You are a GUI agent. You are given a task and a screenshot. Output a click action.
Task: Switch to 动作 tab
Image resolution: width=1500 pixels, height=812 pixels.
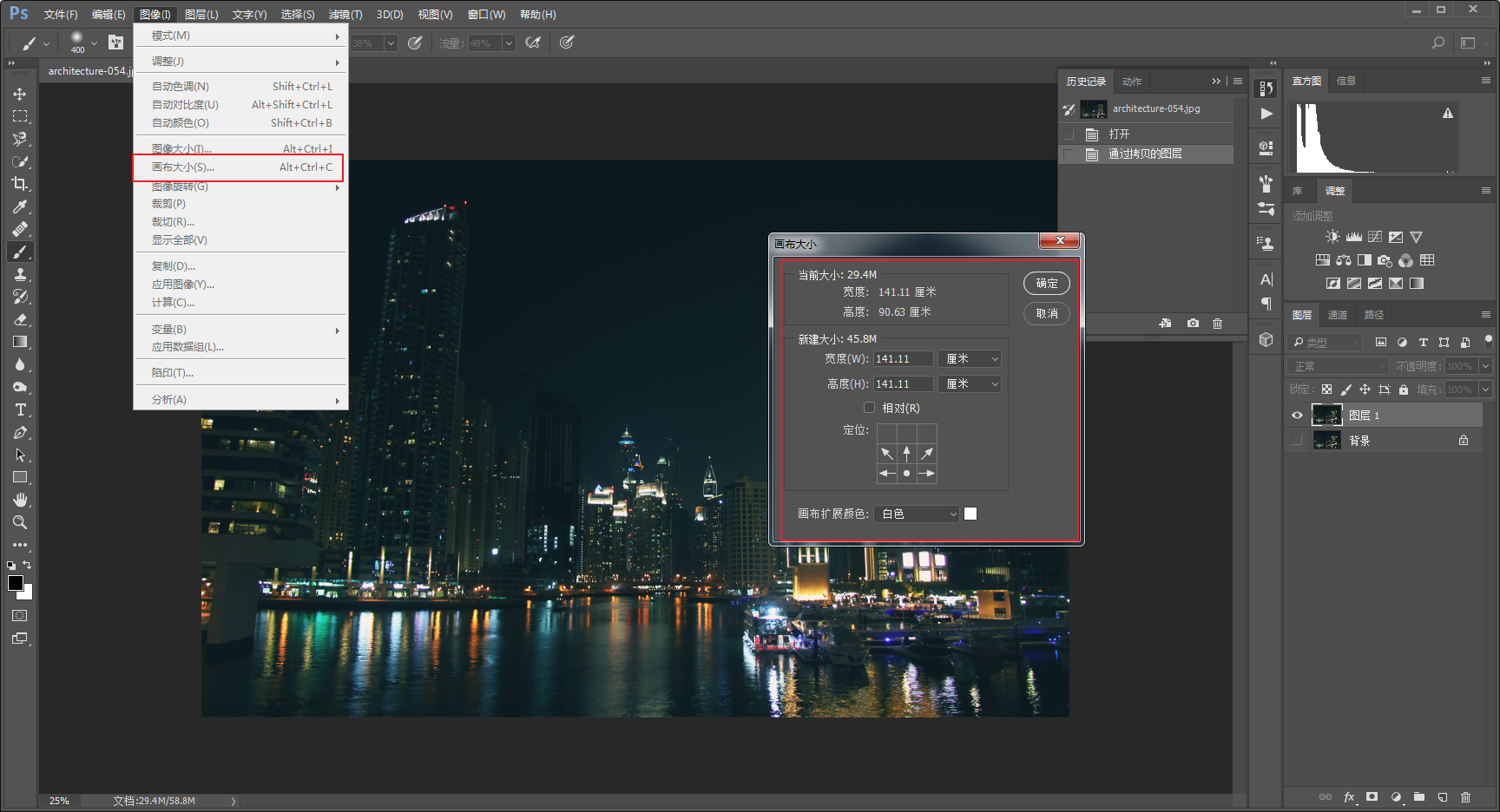pos(1132,82)
